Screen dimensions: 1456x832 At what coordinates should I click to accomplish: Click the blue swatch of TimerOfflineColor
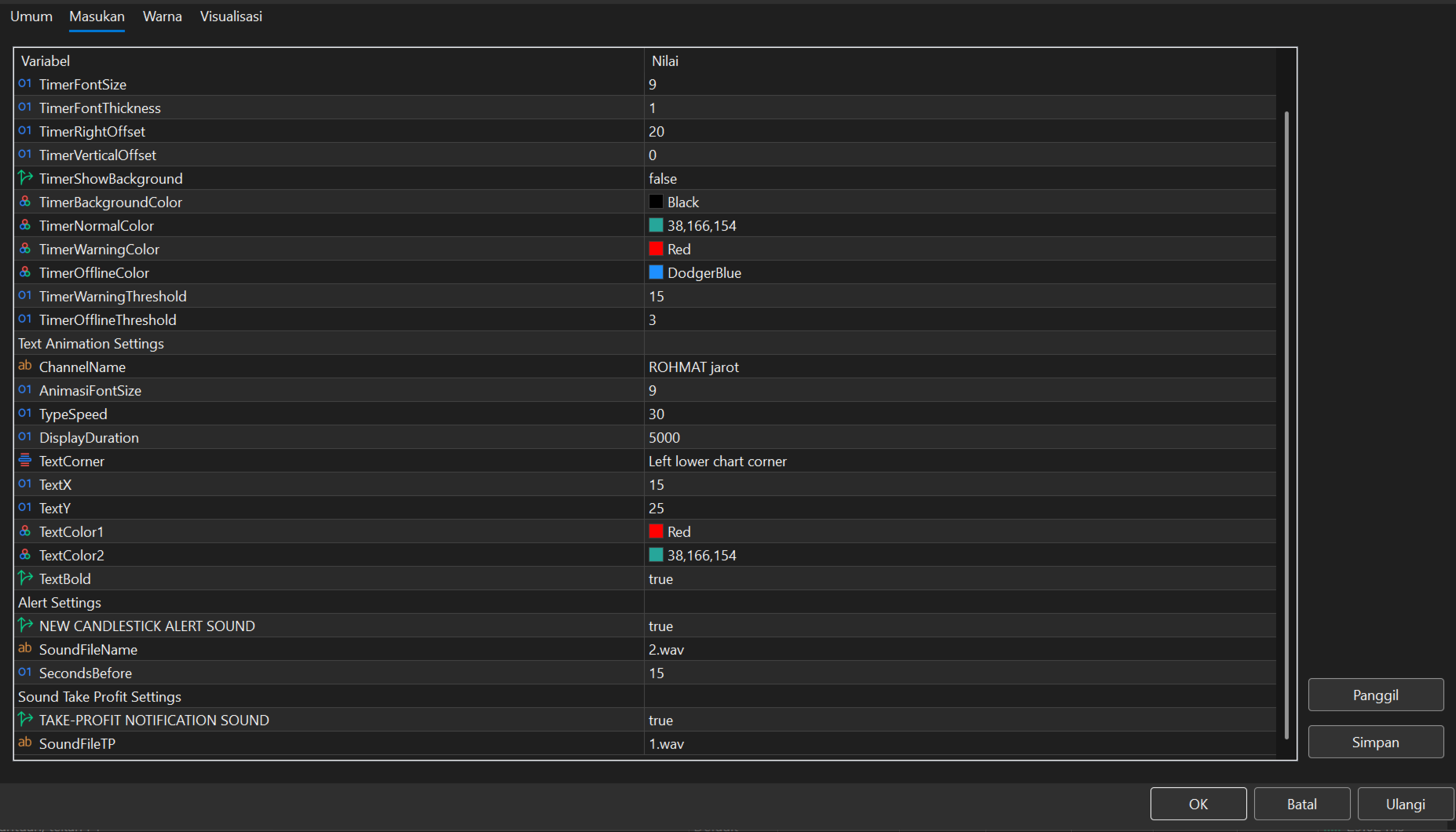(x=656, y=272)
